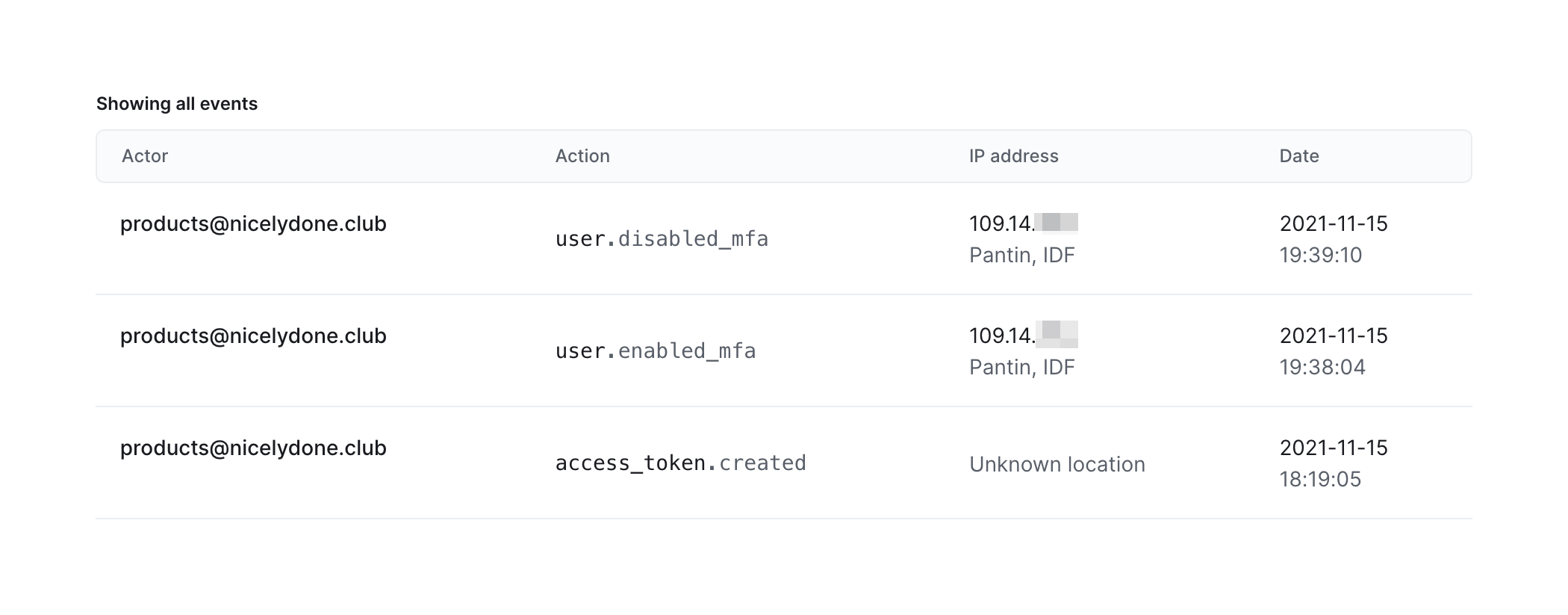Click the Showing all events heading
Viewport: 1568px width, 615px height.
click(x=177, y=103)
